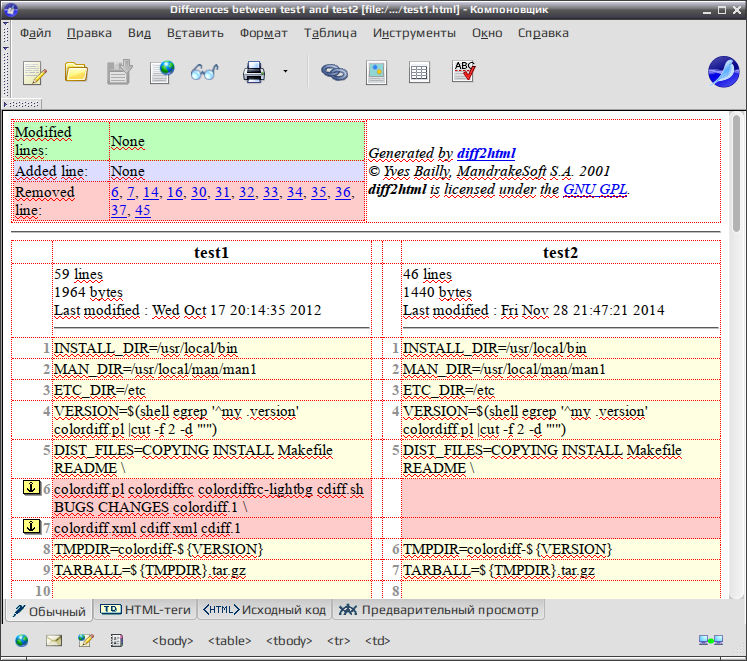Switch to the Исходный код tab
This screenshot has width=747, height=661.
coord(264,610)
